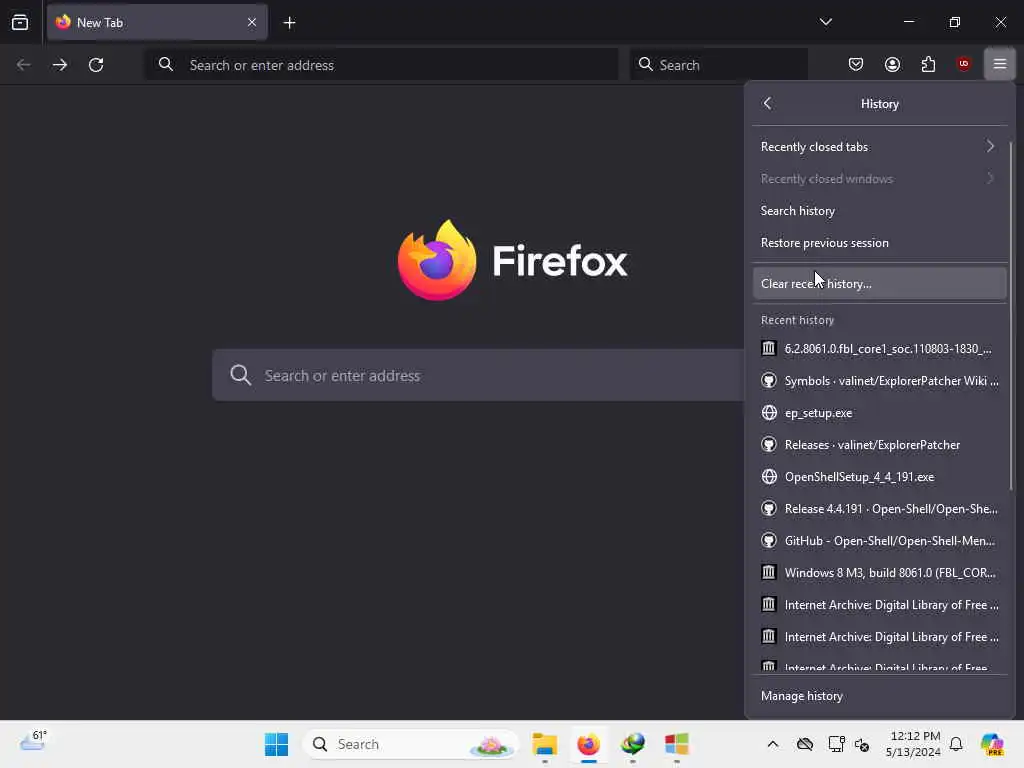Viewport: 1024px width, 768px height.
Task: Open GitHub - Open-Shell/Open-Shell-Menu entry
Action: (879, 541)
